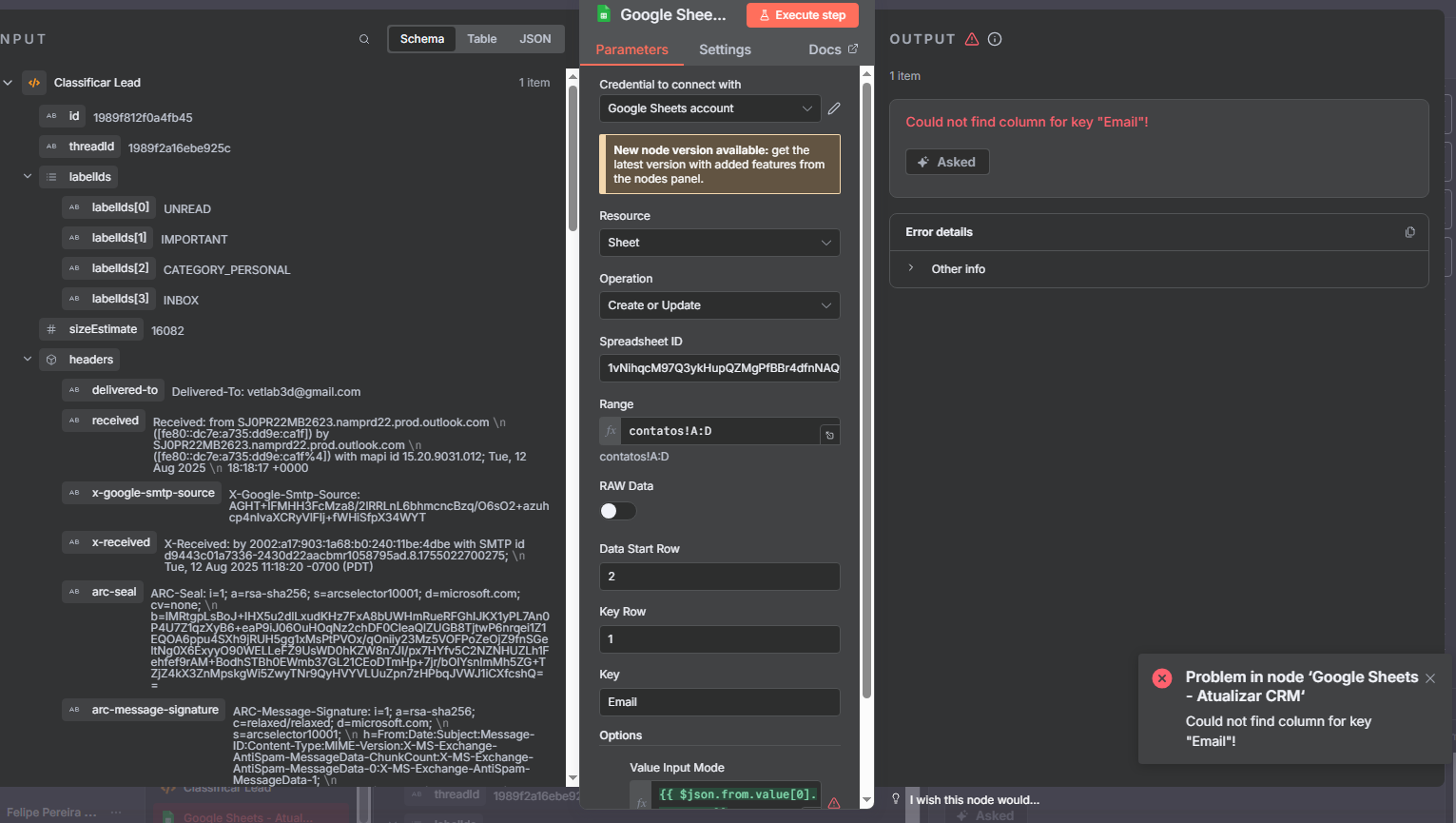
Task: Click the string type icon next to threadId
Action: [51, 147]
